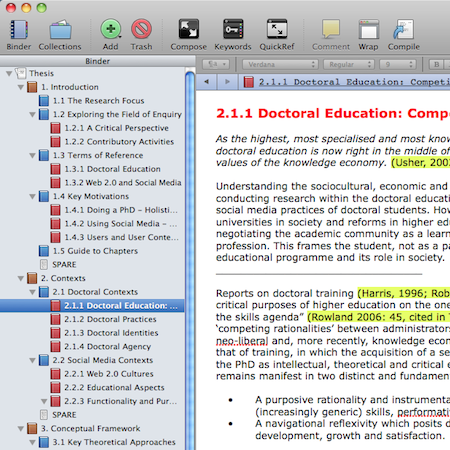Click the binder's blue vertical scrollbar
The image size is (450, 450).
click(190, 260)
